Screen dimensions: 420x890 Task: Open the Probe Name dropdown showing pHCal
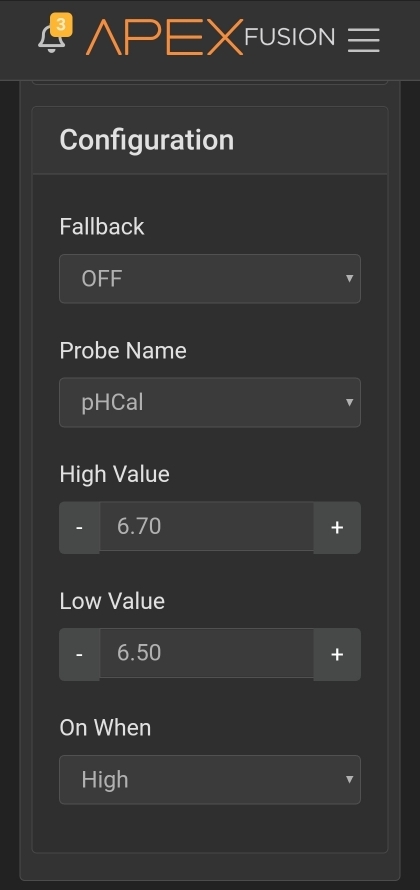pyautogui.click(x=210, y=402)
